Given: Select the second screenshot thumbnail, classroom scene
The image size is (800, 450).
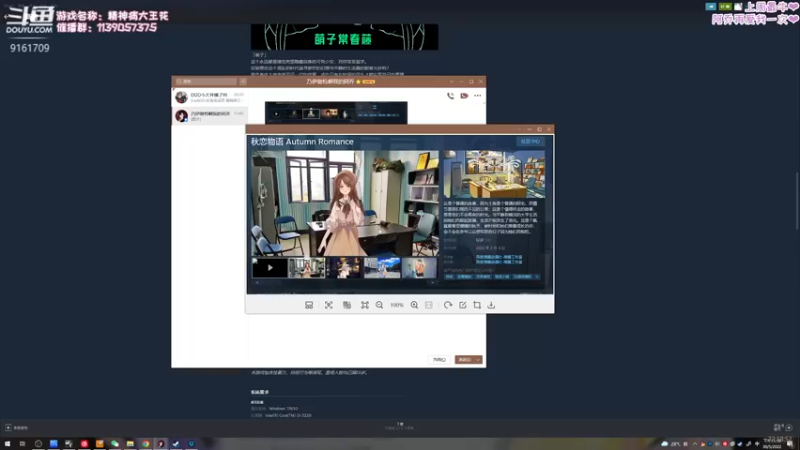Looking at the screenshot, I should tap(307, 268).
